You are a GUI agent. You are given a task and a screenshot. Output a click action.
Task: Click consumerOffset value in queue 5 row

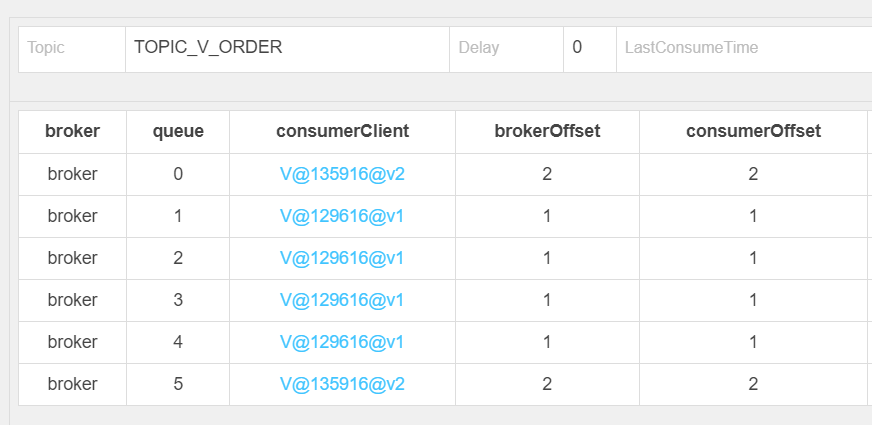point(754,384)
